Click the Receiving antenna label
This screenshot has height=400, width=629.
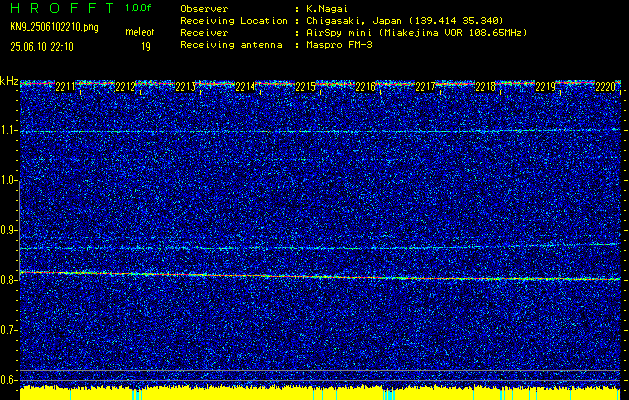point(231,45)
